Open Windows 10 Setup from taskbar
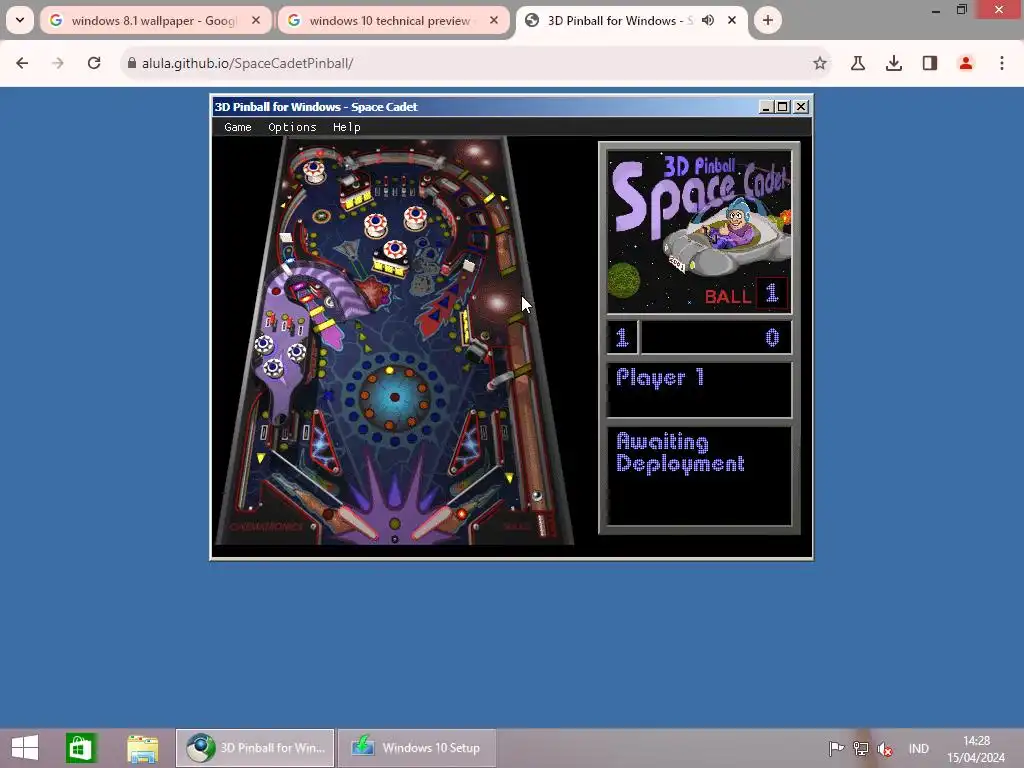The width and height of the screenshot is (1024, 768). (x=417, y=748)
